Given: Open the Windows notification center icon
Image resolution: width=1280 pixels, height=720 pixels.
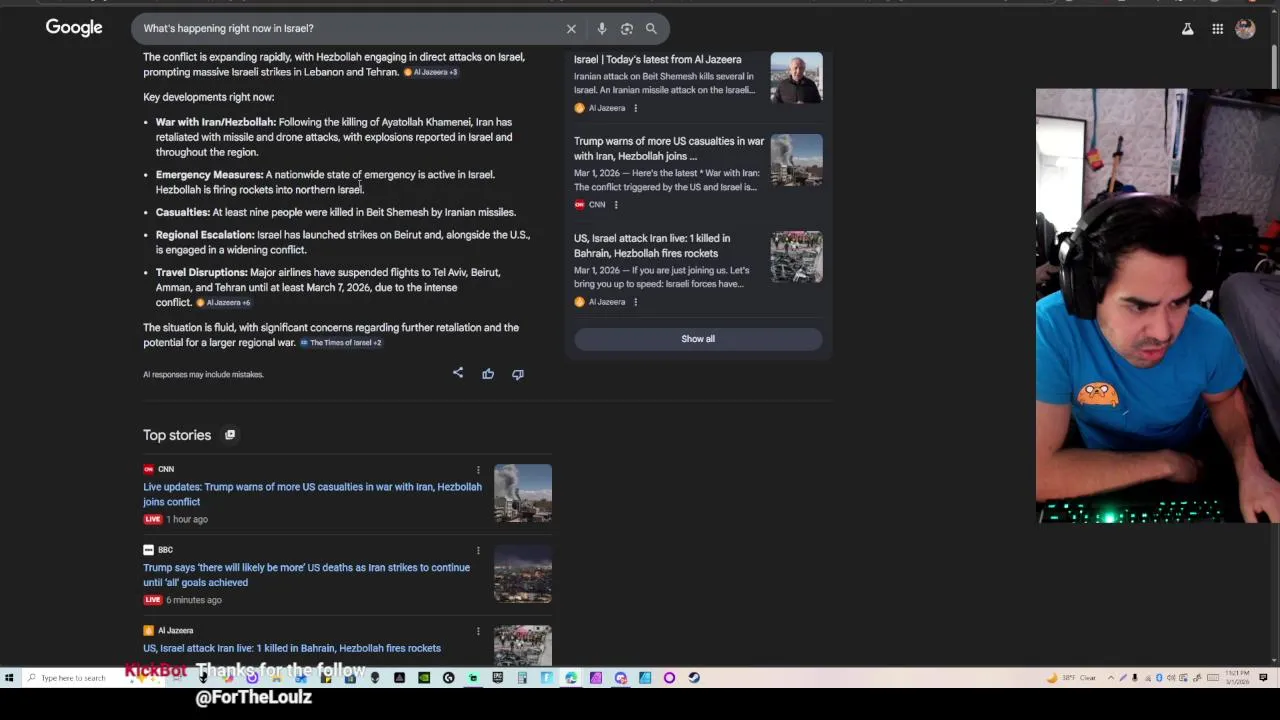Looking at the screenshot, I should click(1263, 678).
